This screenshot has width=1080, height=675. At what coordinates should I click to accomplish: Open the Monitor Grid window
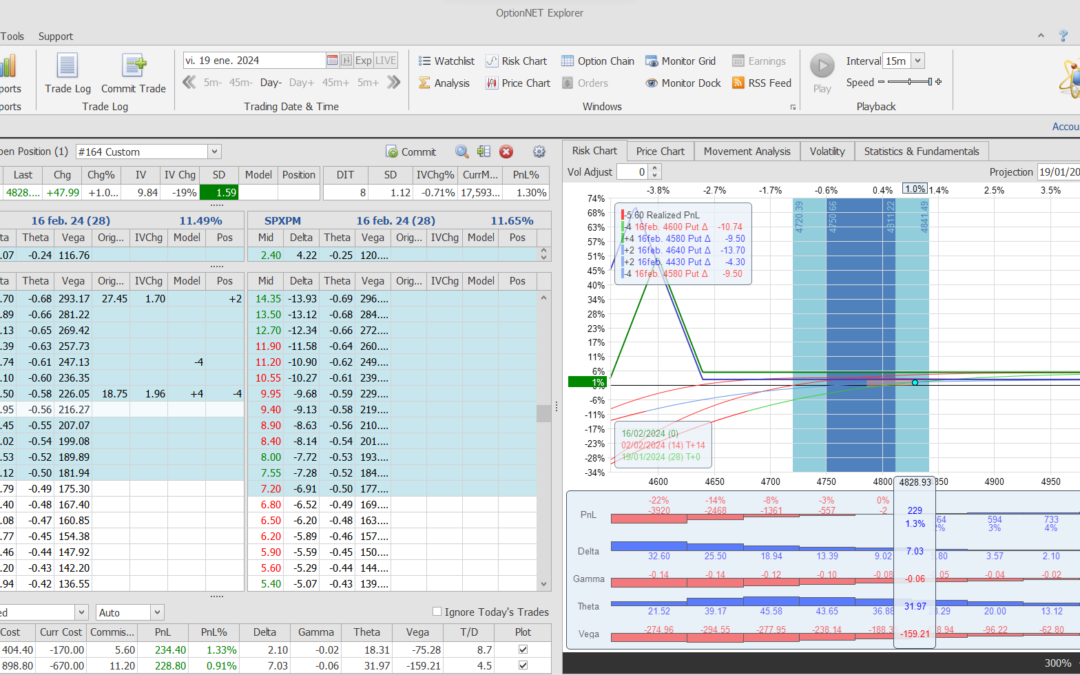point(681,61)
